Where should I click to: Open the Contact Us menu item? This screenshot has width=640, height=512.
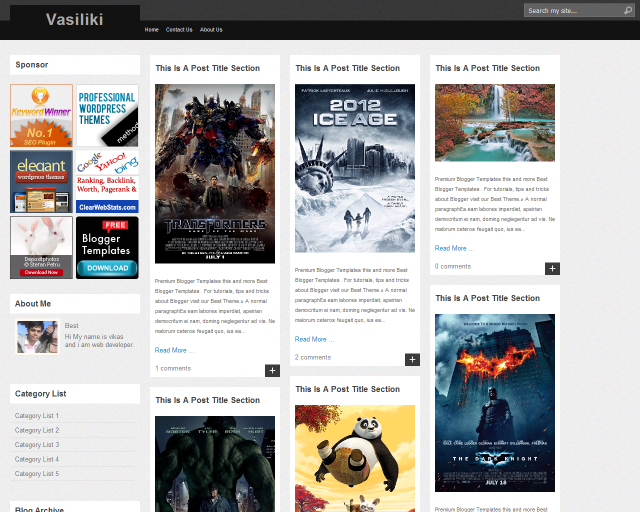(x=179, y=30)
